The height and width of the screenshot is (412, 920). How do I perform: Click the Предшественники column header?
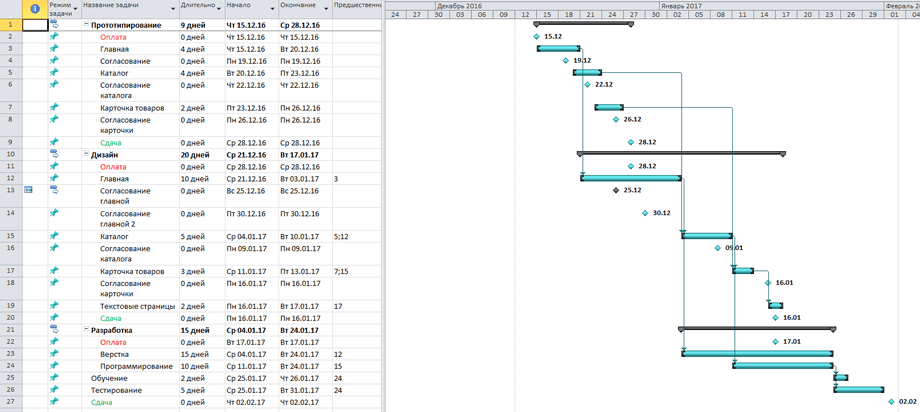pyautogui.click(x=357, y=9)
